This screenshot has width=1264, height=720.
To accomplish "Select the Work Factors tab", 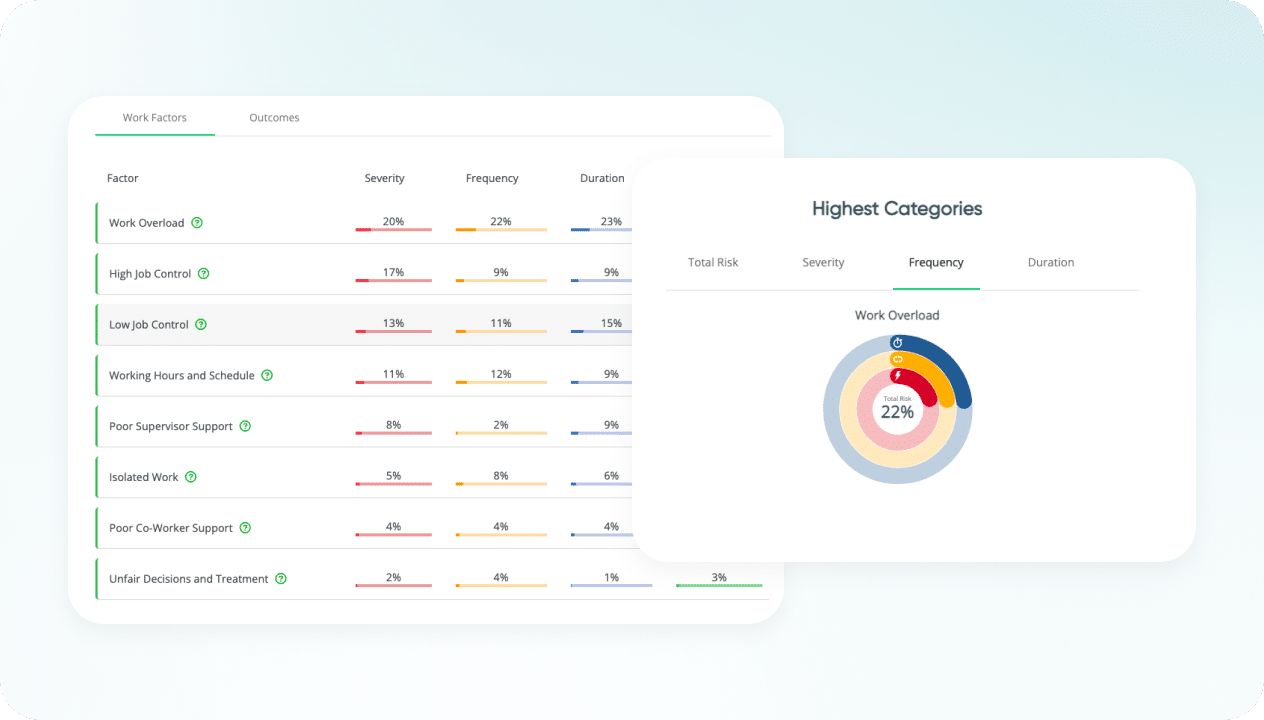I will click(x=155, y=118).
